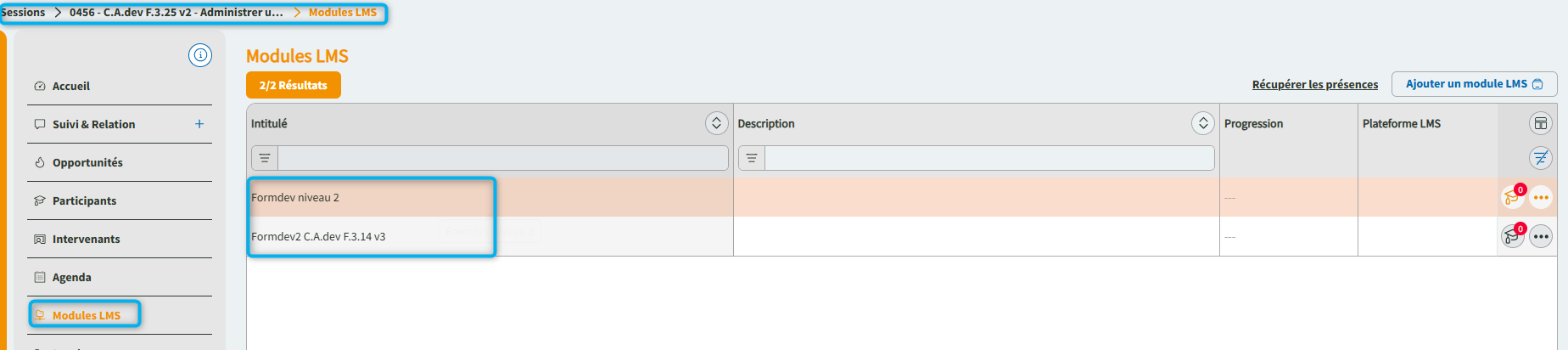Open three-dots menu for Formdev2 C.A.dev F.3.14 v3
Screen dimensions: 1568x350
(x=1541, y=237)
